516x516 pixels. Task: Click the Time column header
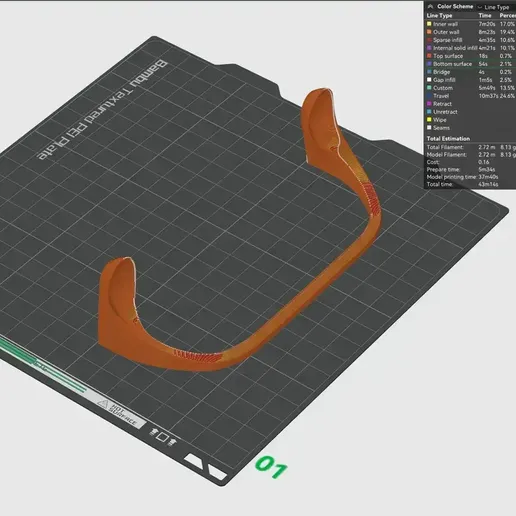485,16
